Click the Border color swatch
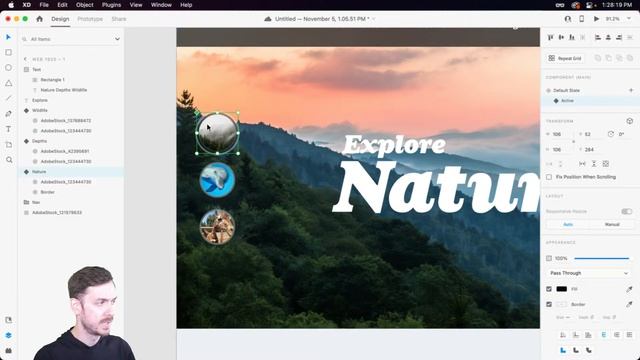The height and width of the screenshot is (360, 640). click(562, 304)
